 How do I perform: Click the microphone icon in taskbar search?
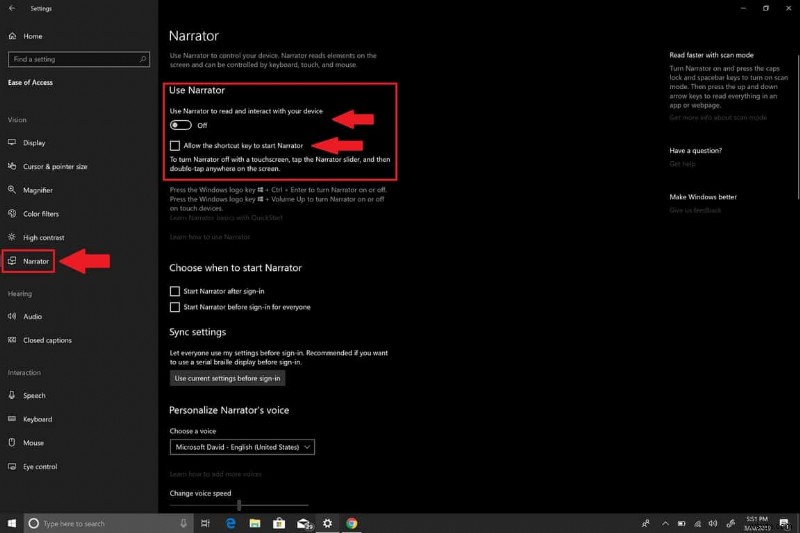click(x=183, y=523)
